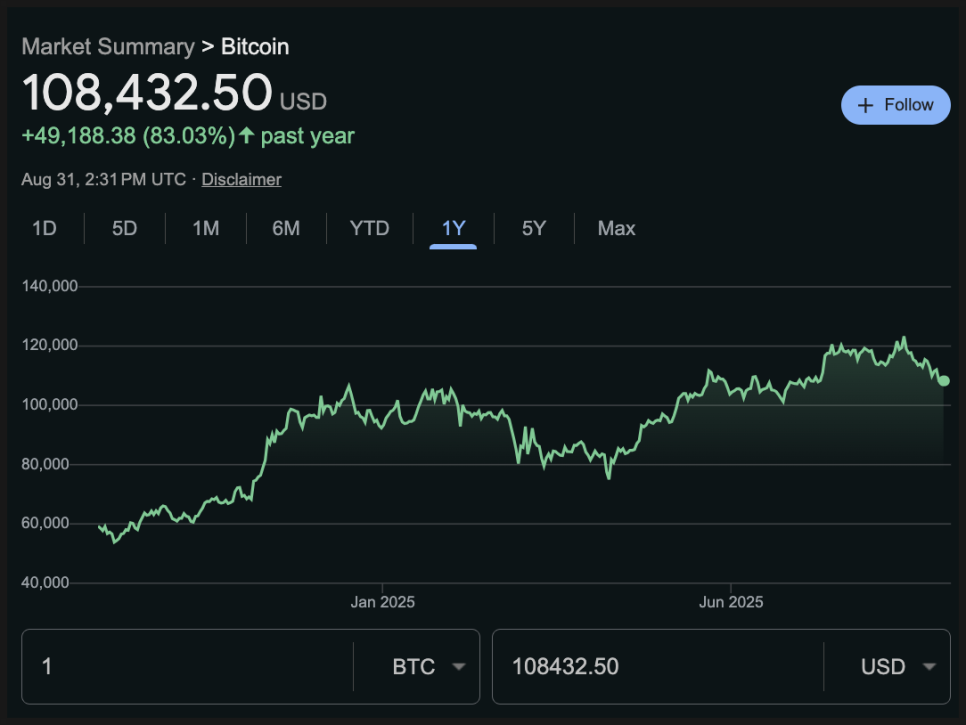Click the Aug 31, 2:31 PM UTC timestamp

click(x=104, y=179)
